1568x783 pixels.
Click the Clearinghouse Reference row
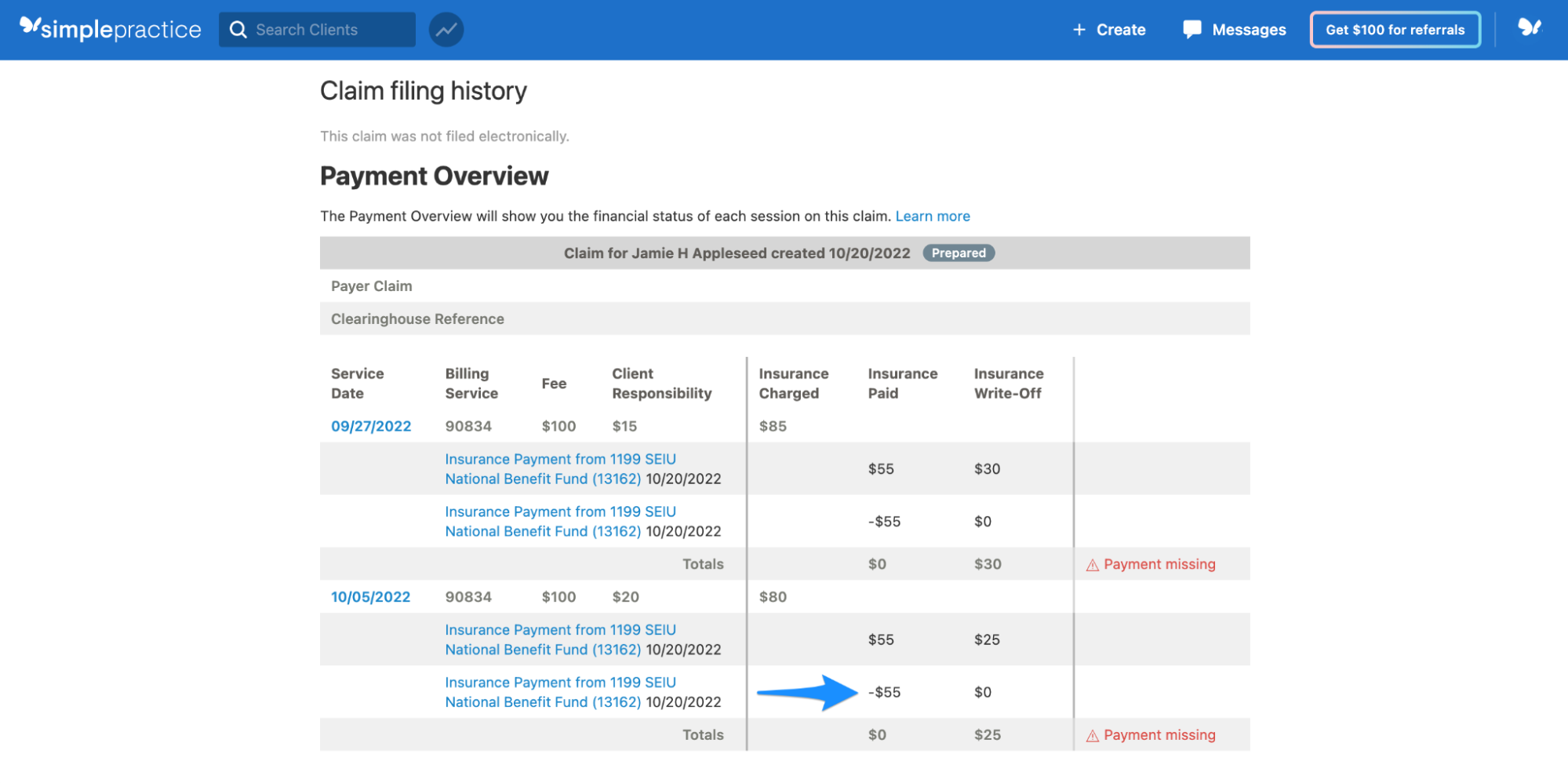click(x=784, y=319)
